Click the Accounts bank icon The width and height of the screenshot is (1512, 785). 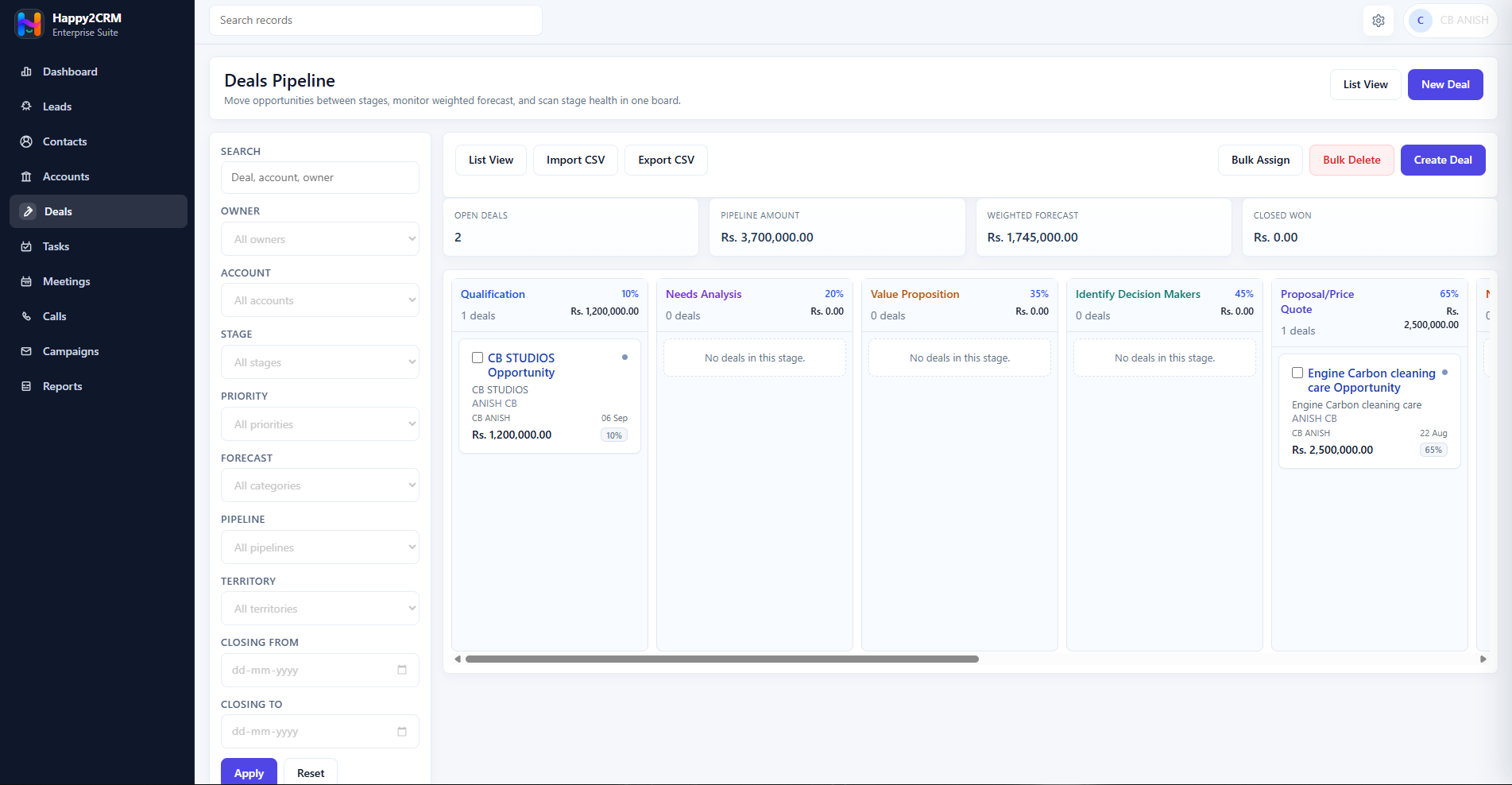[26, 176]
